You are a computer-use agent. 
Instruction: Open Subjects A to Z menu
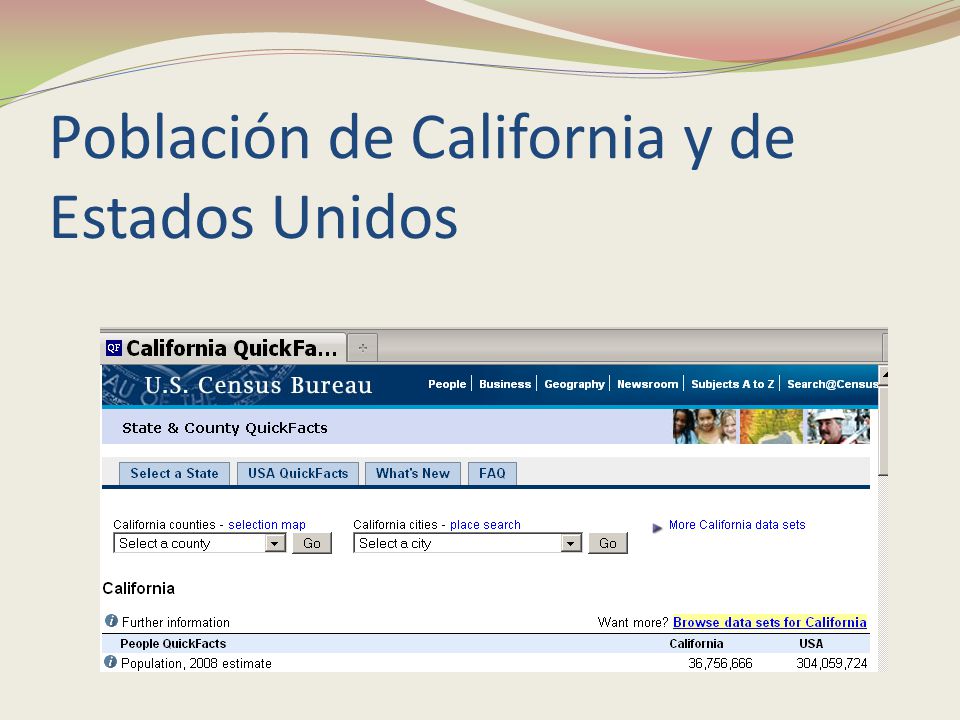tap(733, 384)
